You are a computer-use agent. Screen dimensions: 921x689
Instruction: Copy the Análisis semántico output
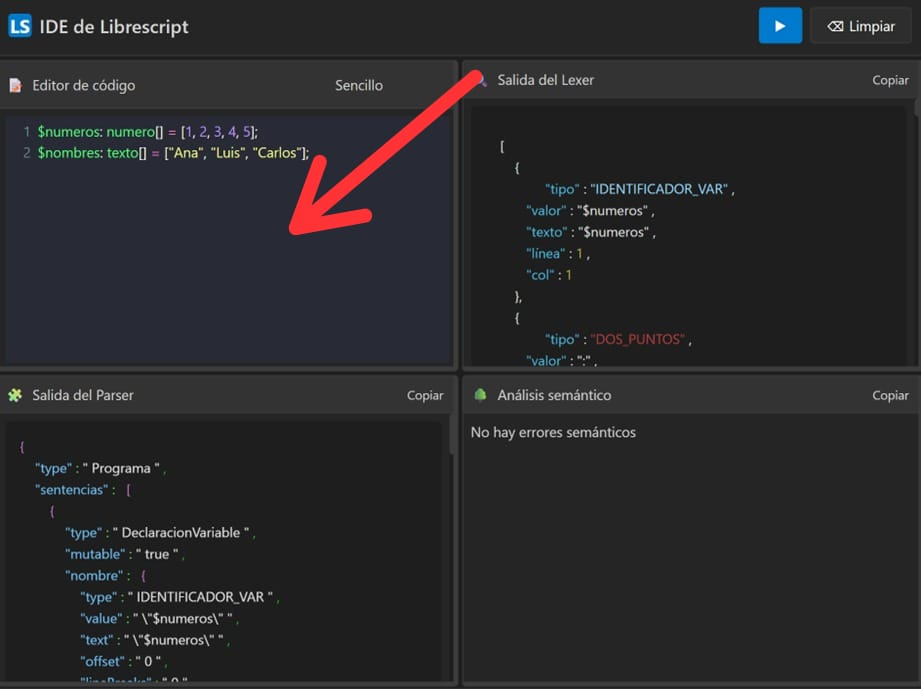point(890,395)
